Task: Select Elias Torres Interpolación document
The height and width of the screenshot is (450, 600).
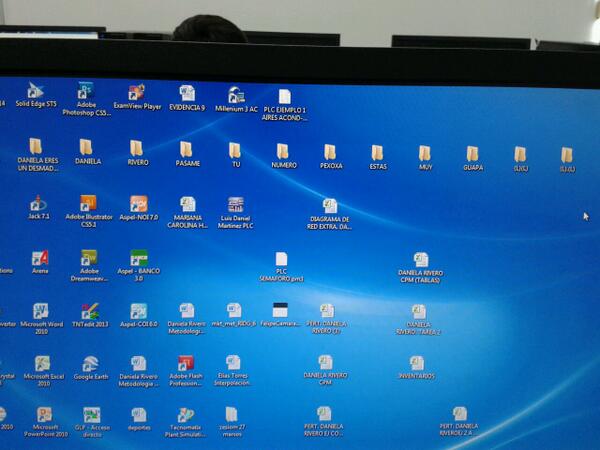Action: coord(232,370)
